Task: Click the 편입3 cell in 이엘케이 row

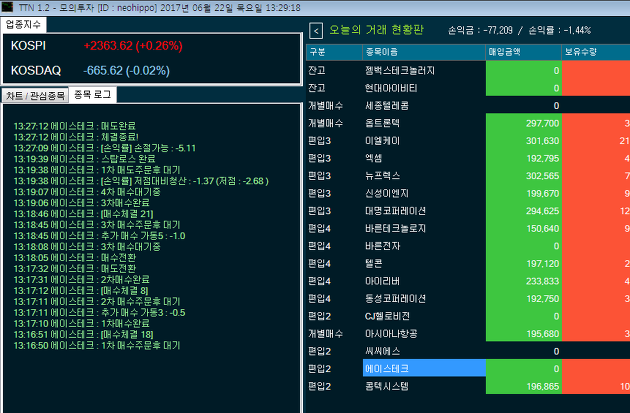Action: 334,141
